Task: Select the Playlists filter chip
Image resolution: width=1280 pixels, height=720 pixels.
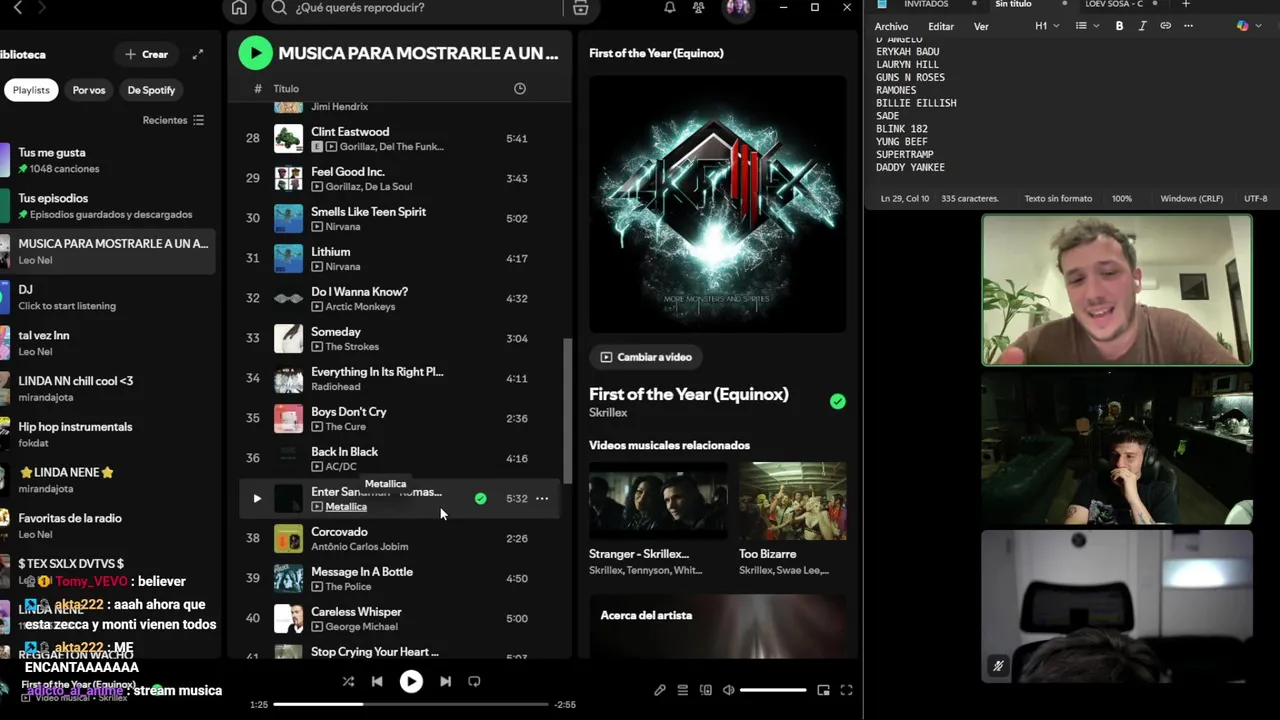Action: [31, 90]
